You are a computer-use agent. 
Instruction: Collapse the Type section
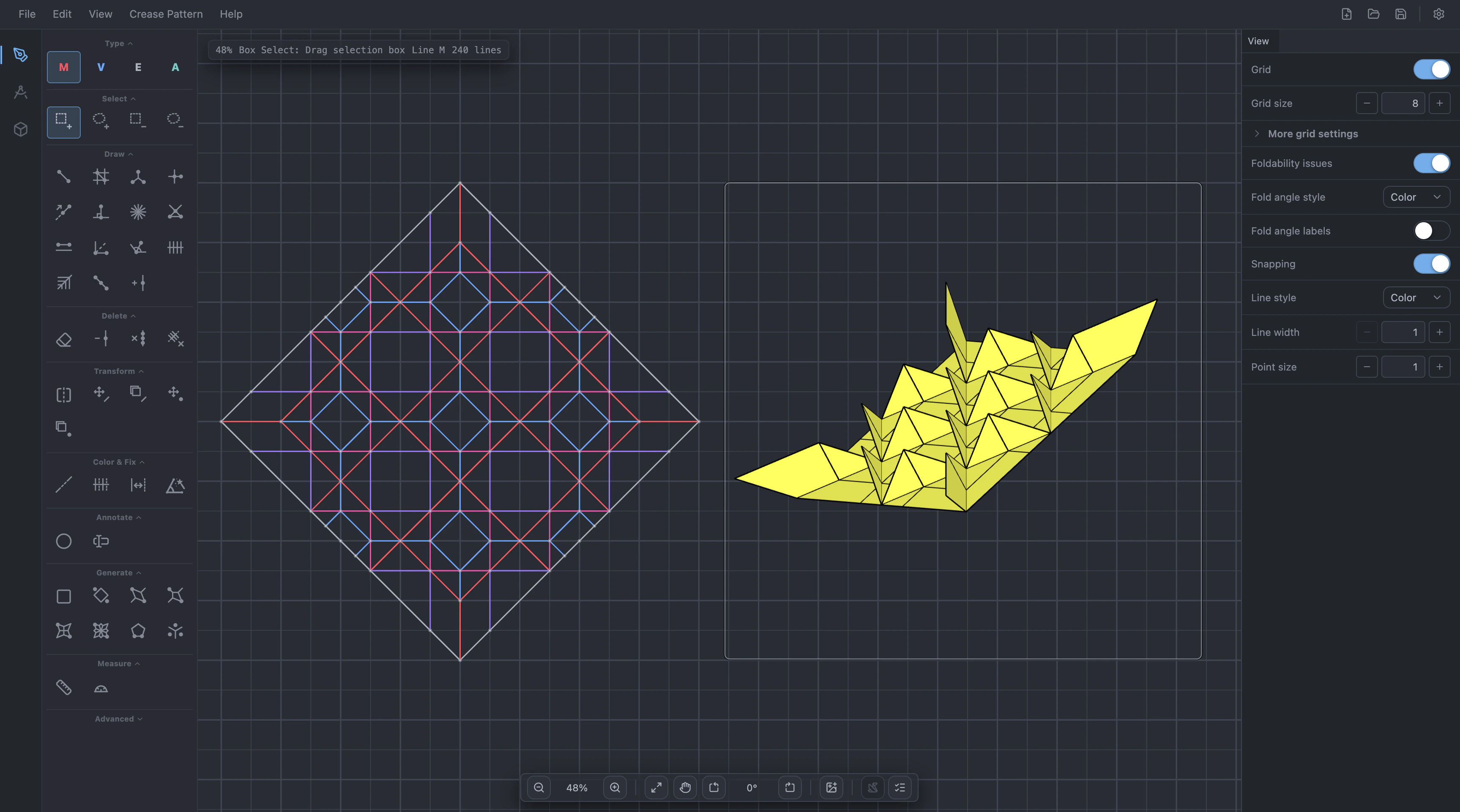click(118, 44)
